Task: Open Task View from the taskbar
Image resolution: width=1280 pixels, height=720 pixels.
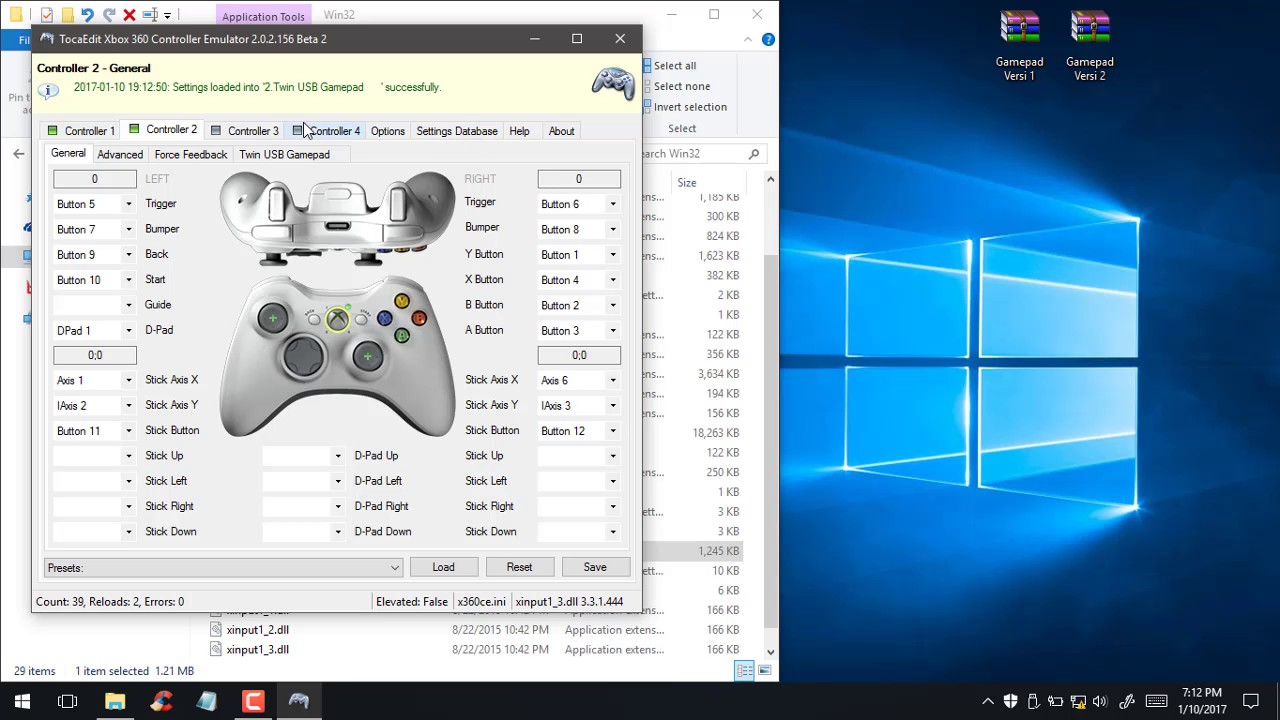Action: [x=68, y=701]
